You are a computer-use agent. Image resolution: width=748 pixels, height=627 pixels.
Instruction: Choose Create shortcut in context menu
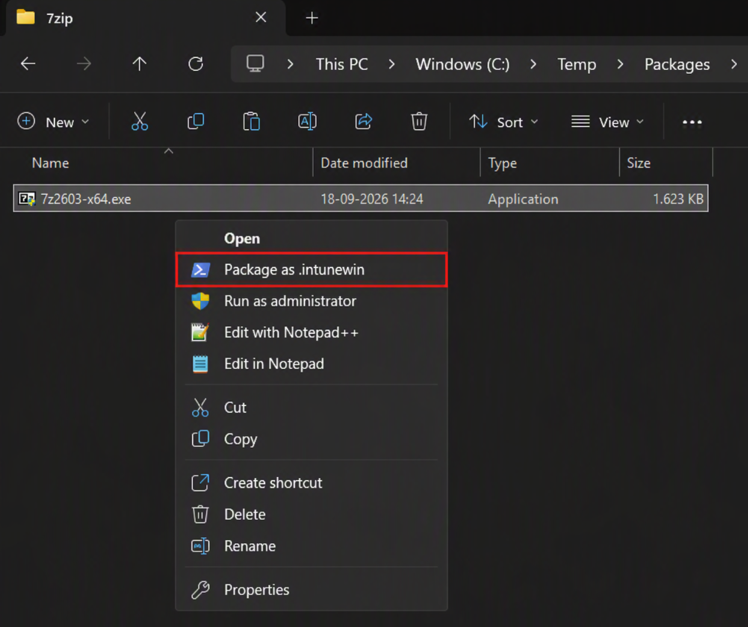(312, 483)
